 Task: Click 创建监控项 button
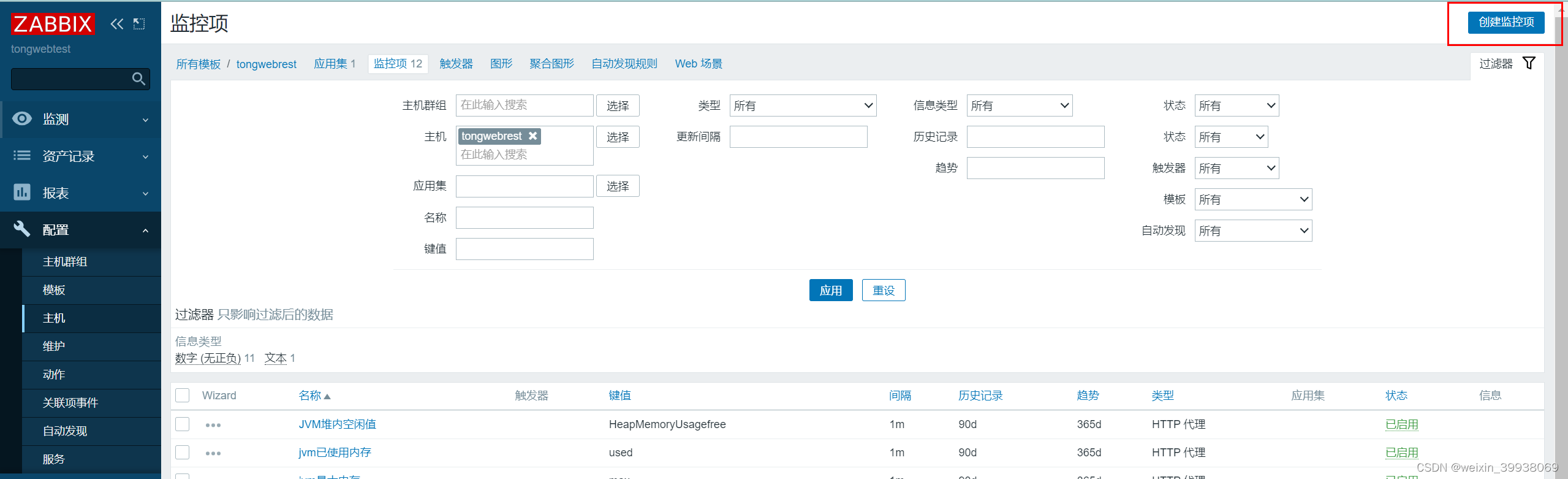pyautogui.click(x=1506, y=22)
